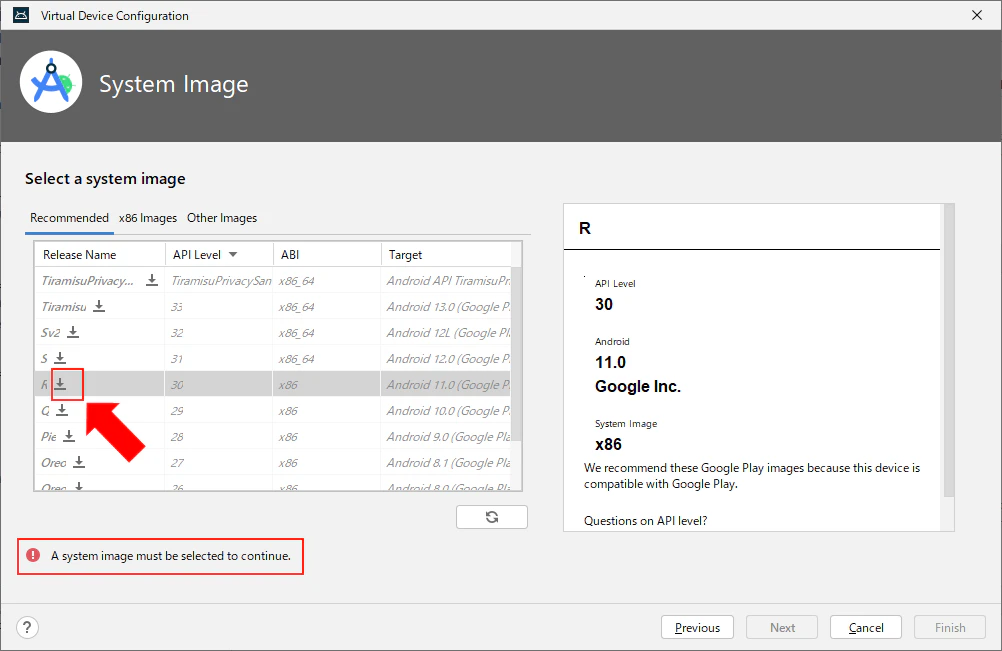Sort by API Level column arrow
1002x651 pixels.
[233, 254]
